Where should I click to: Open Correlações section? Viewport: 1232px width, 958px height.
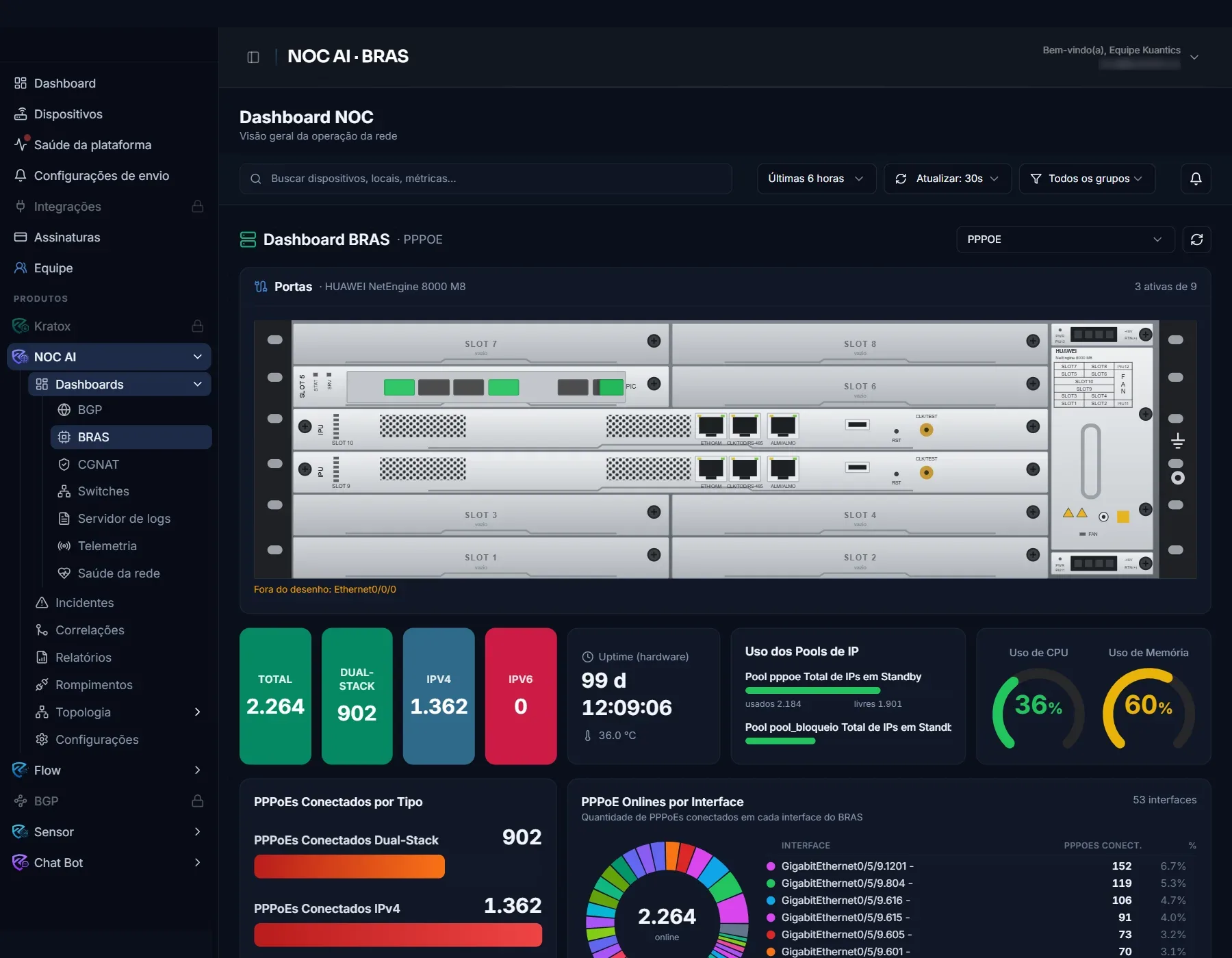coord(120,630)
